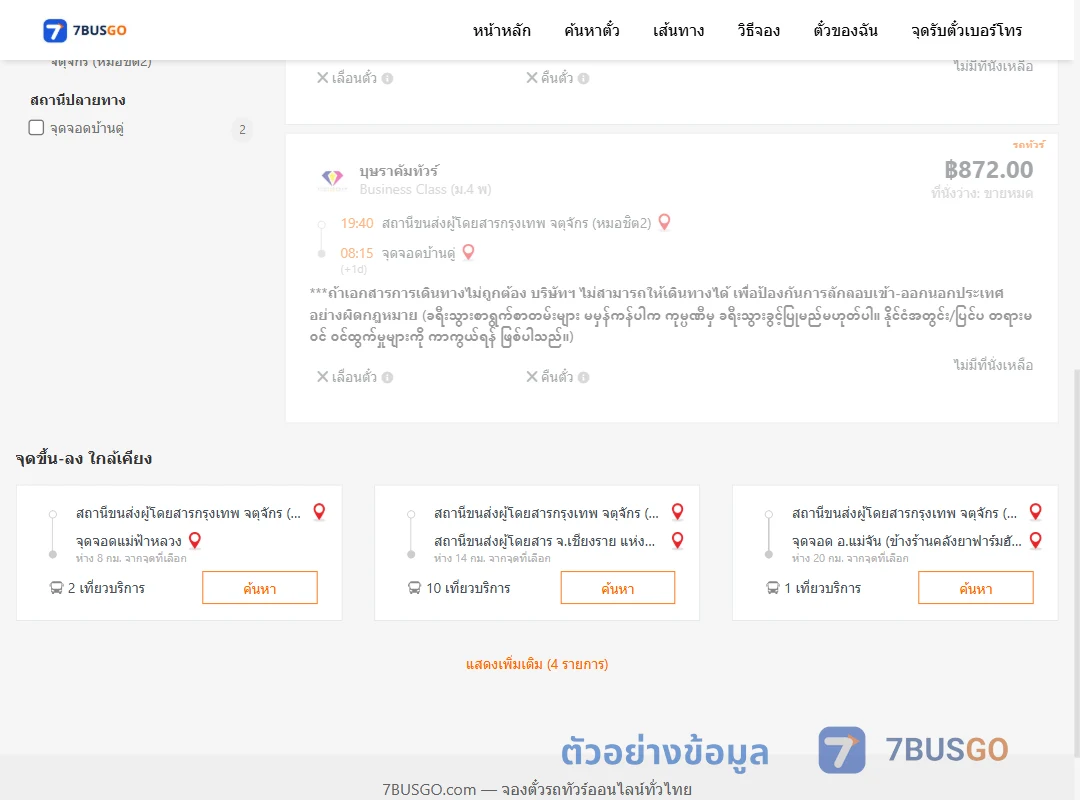Click the ที่นั่งว่าง: ขายหมด text
The height and width of the screenshot is (800, 1080).
coord(982,194)
